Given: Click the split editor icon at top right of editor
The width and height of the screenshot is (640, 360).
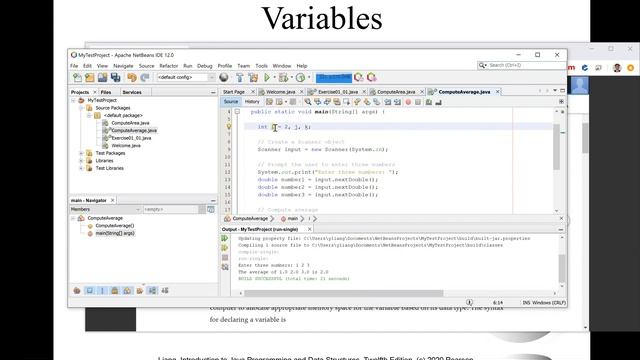Looking at the screenshot, I should tap(561, 102).
